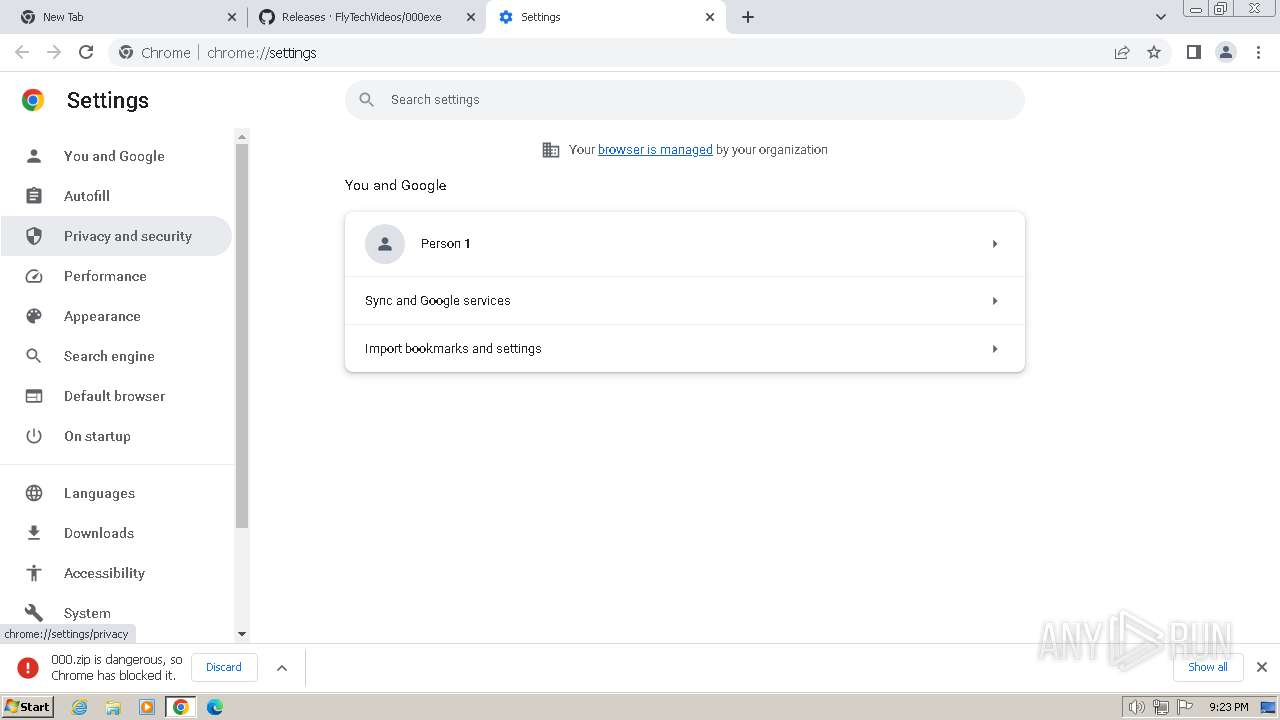Open System settings
The width and height of the screenshot is (1280, 720).
[116, 613]
